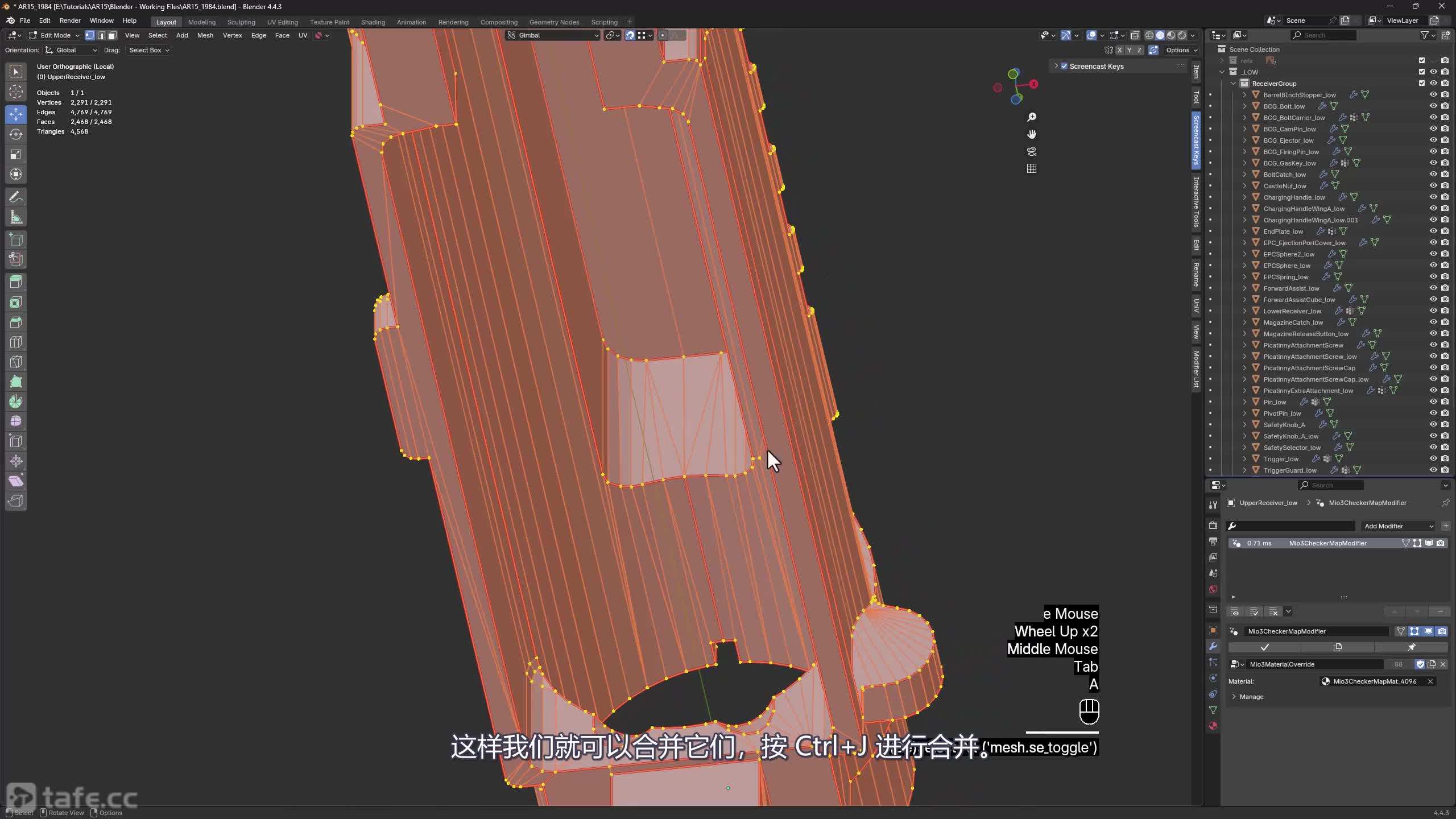Switch to face select mode
1456x819 pixels.
pyautogui.click(x=112, y=35)
